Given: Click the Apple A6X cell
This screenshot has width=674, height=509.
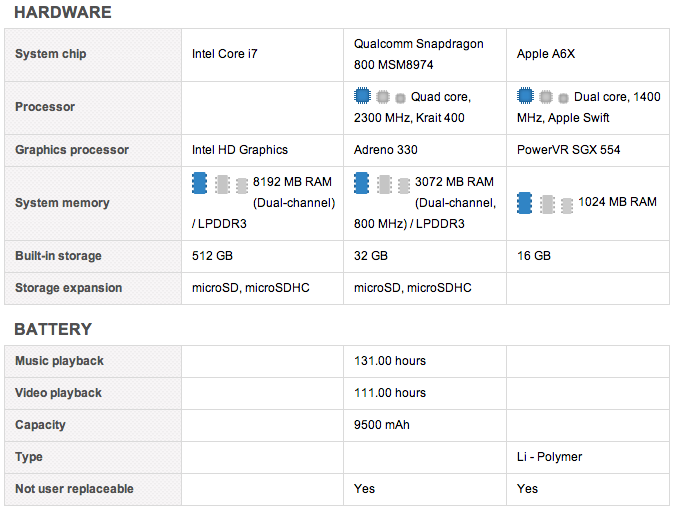Looking at the screenshot, I should tap(546, 54).
